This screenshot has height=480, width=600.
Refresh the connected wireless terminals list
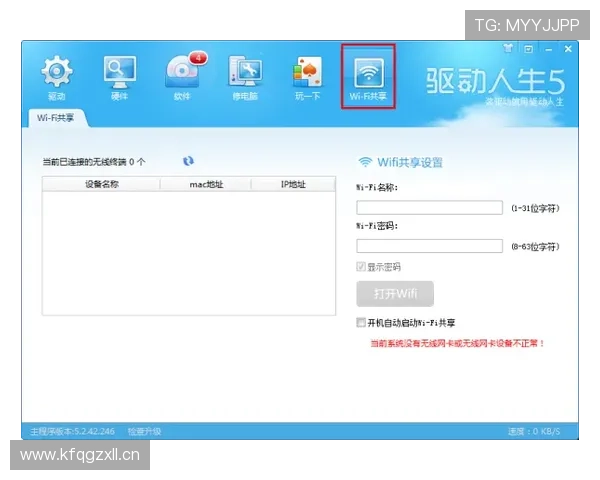[188, 161]
